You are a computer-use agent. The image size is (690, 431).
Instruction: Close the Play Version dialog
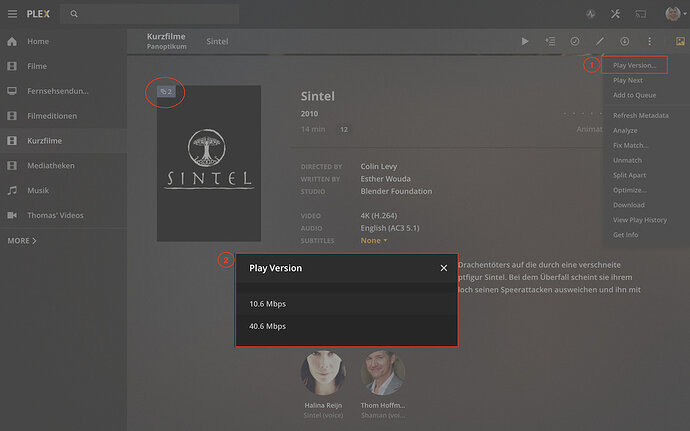coord(444,268)
